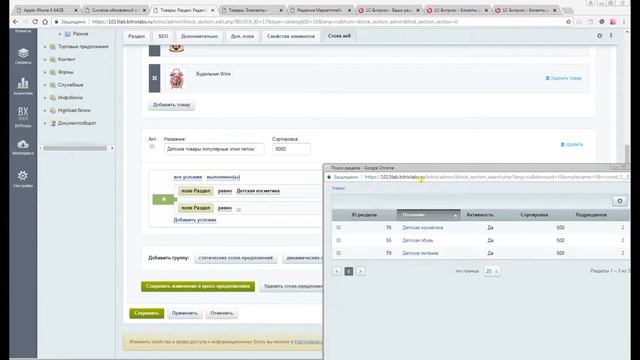Click the все условия link
This screenshot has width=640, height=360.
click(x=188, y=177)
